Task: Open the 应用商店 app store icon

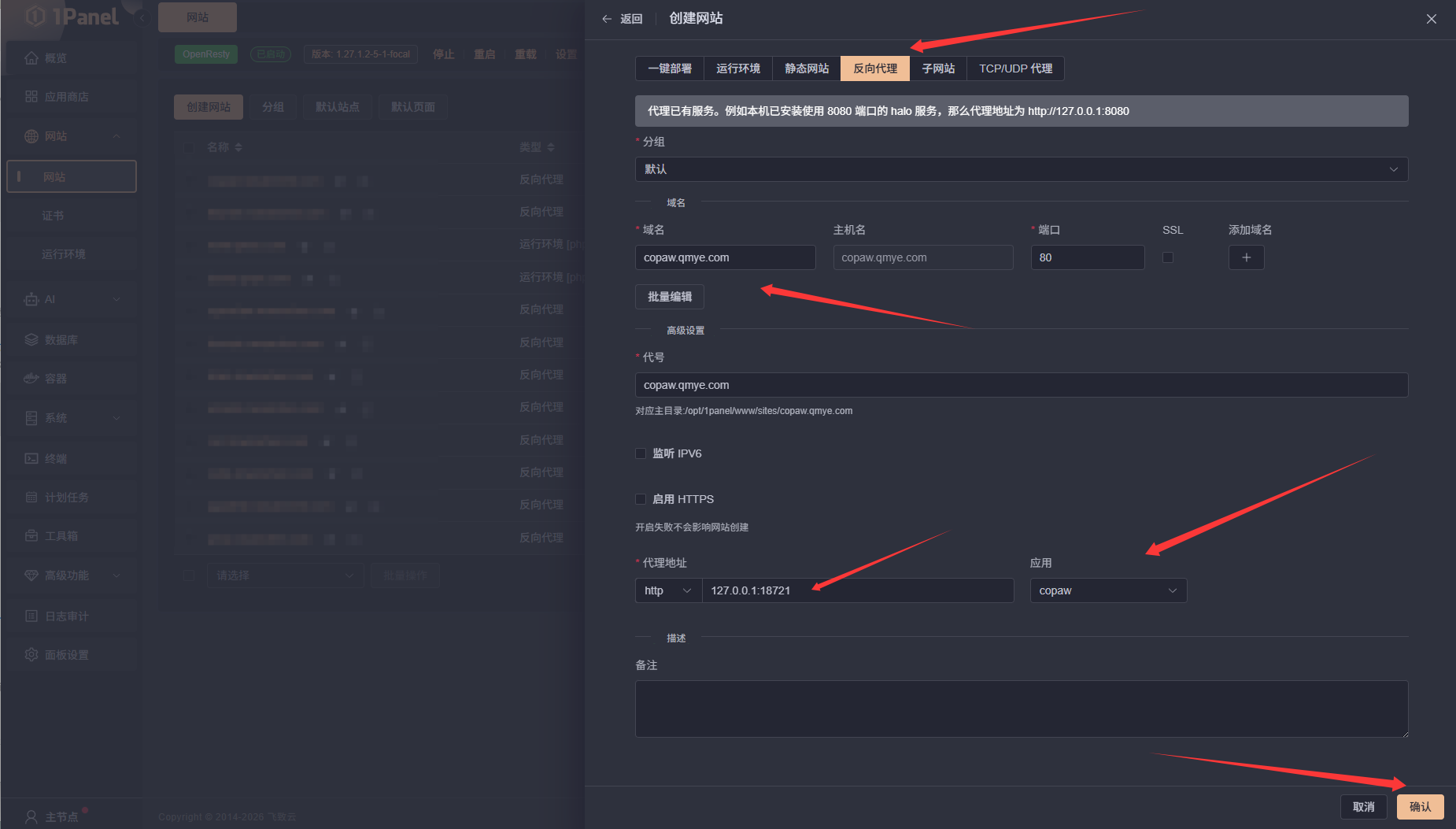Action: pos(31,97)
